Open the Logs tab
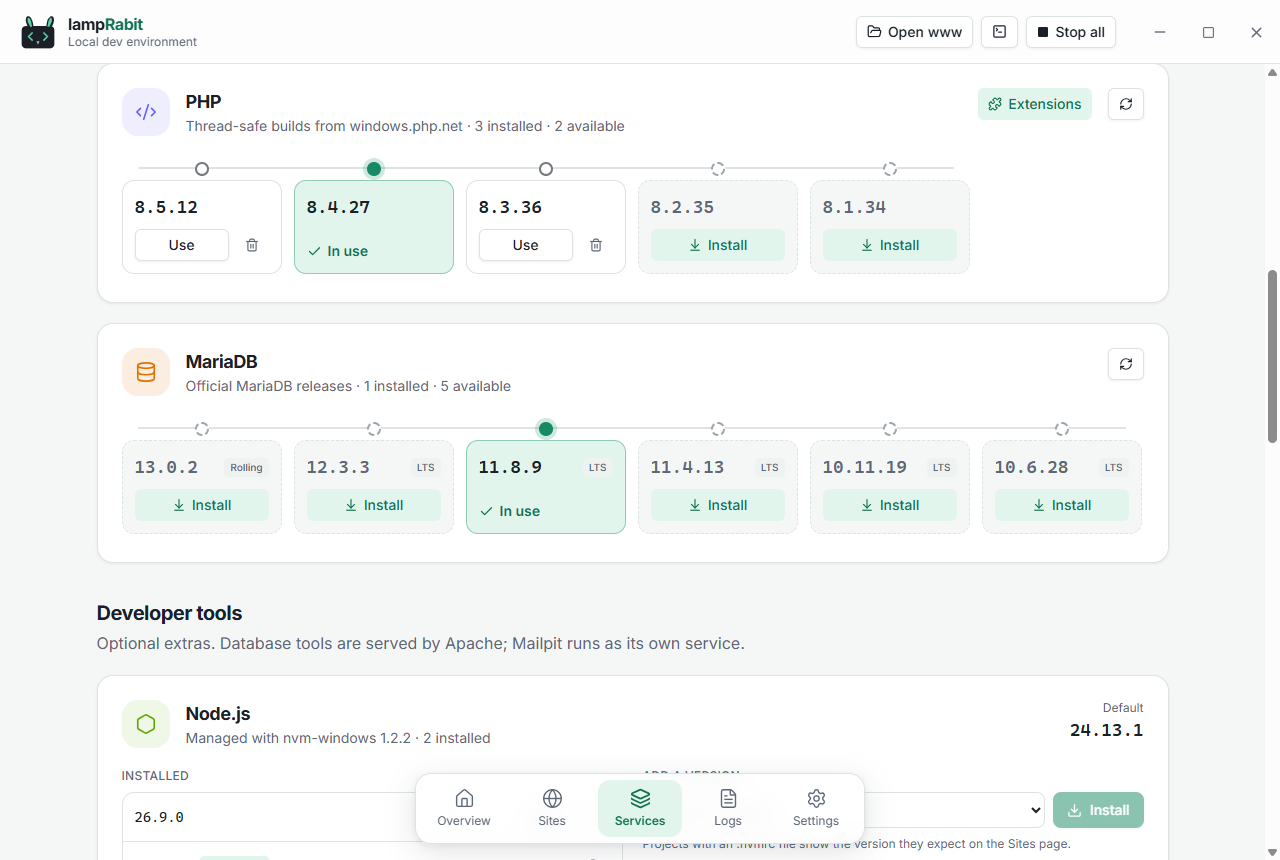This screenshot has width=1280, height=860. click(x=728, y=808)
